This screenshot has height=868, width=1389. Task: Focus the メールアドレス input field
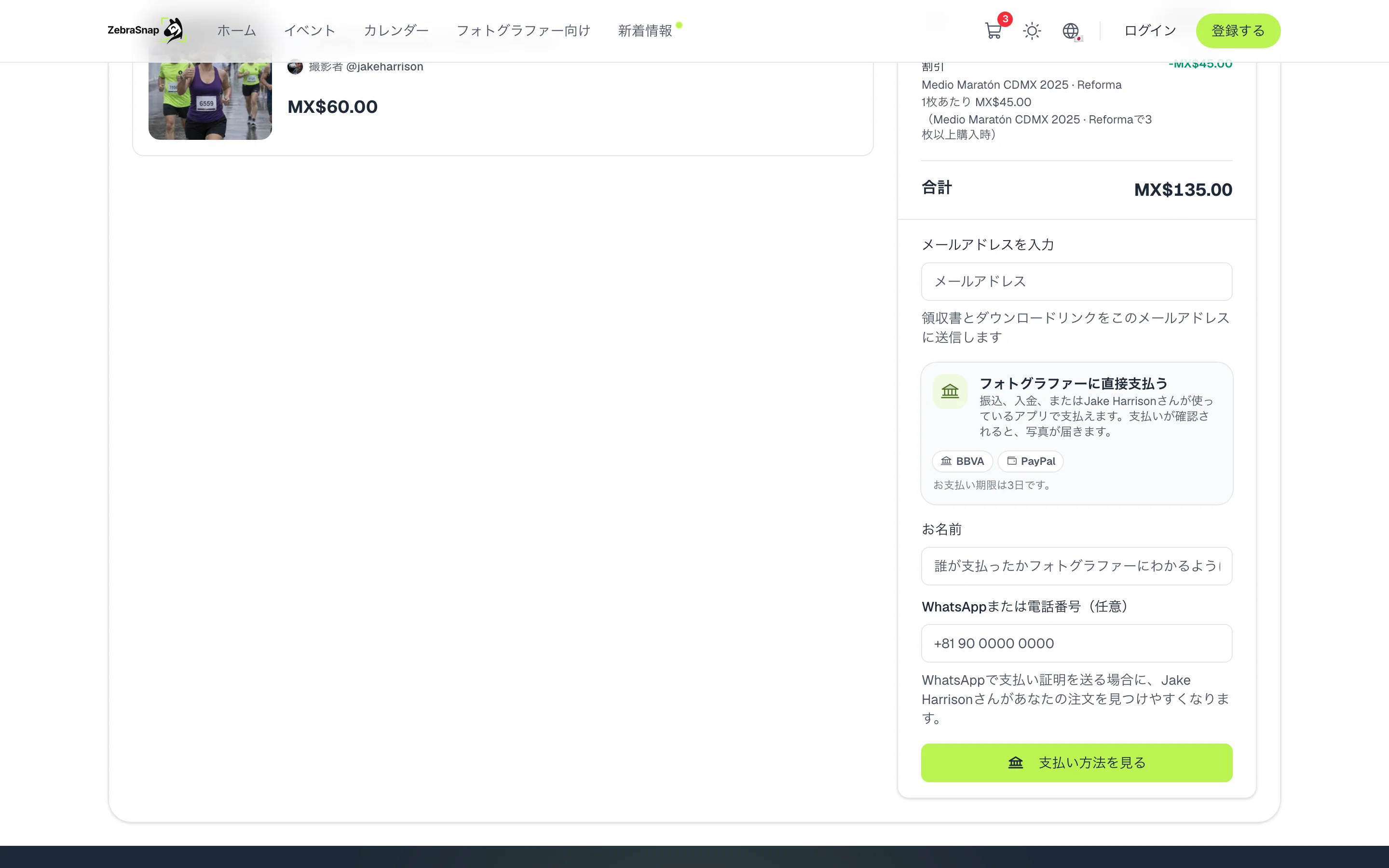[1077, 281]
